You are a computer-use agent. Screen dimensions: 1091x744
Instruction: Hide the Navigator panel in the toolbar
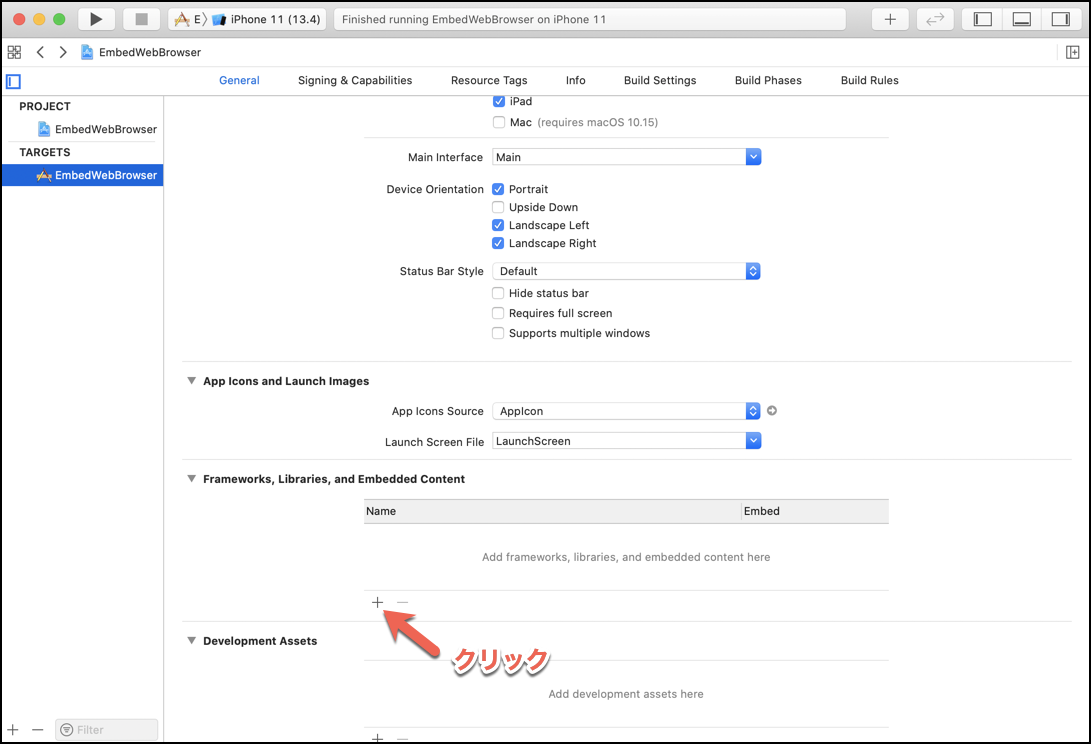pyautogui.click(x=982, y=19)
